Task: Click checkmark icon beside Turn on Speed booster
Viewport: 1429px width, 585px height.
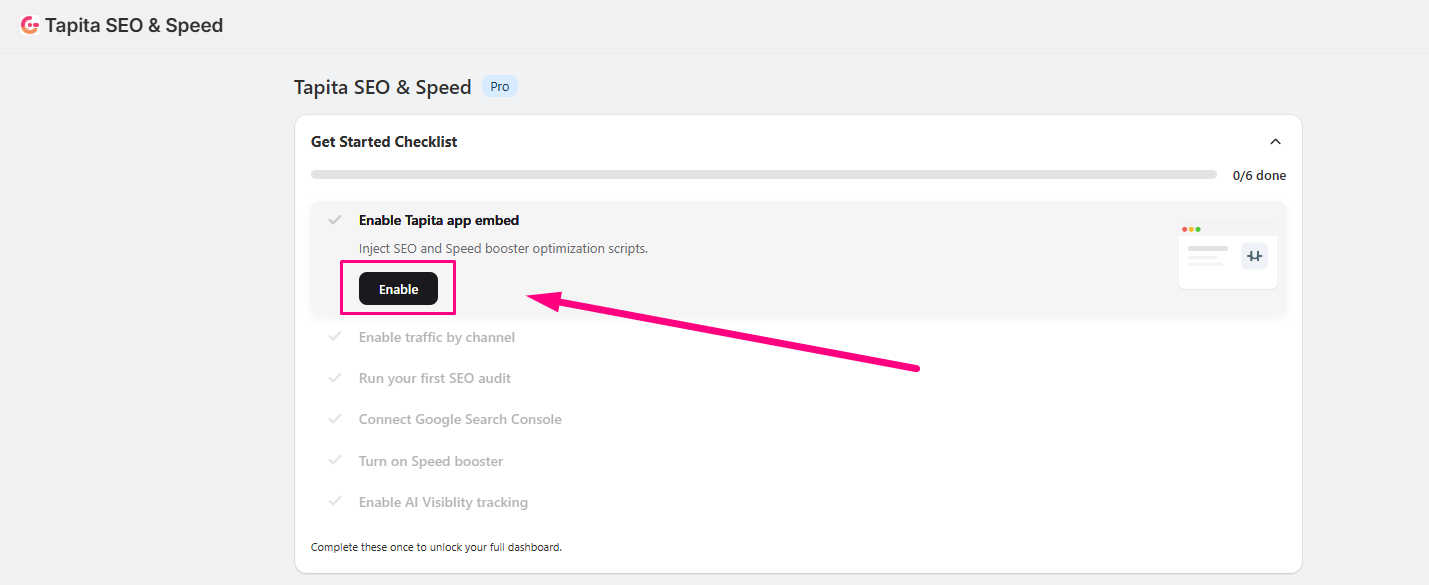Action: (335, 461)
